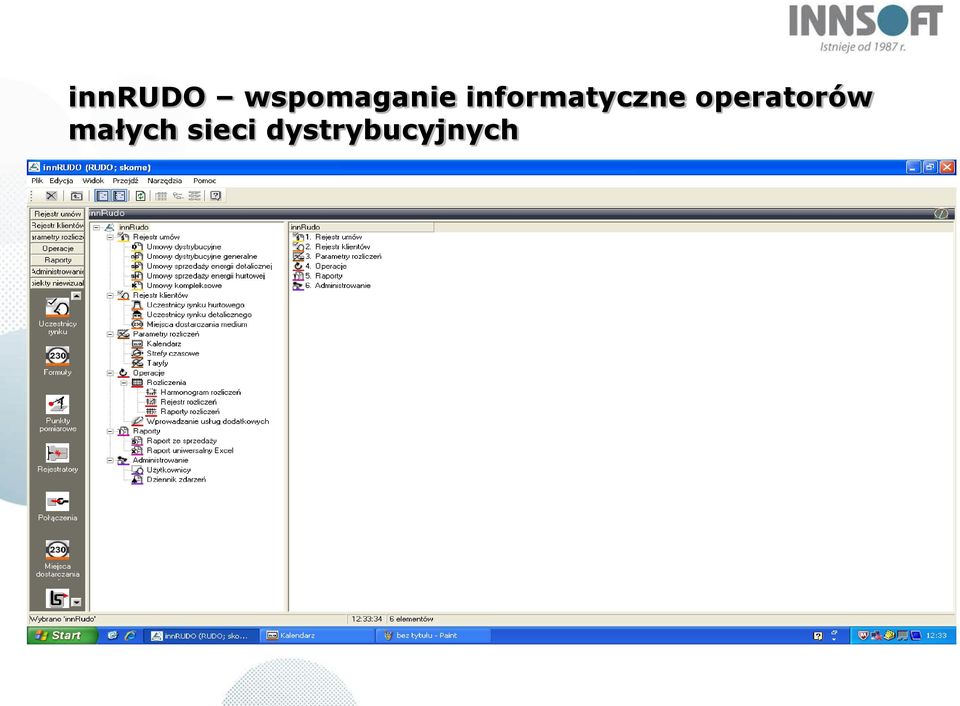960x706 pixels.
Task: Click the Windows Start button
Action: point(62,636)
